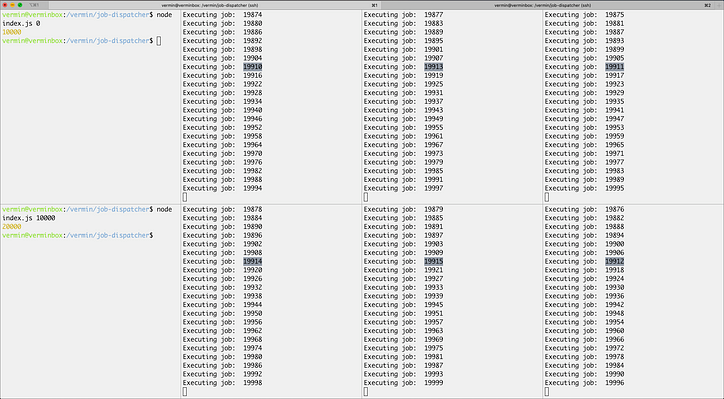Click the cursor block below job 19995

(x=547, y=197)
